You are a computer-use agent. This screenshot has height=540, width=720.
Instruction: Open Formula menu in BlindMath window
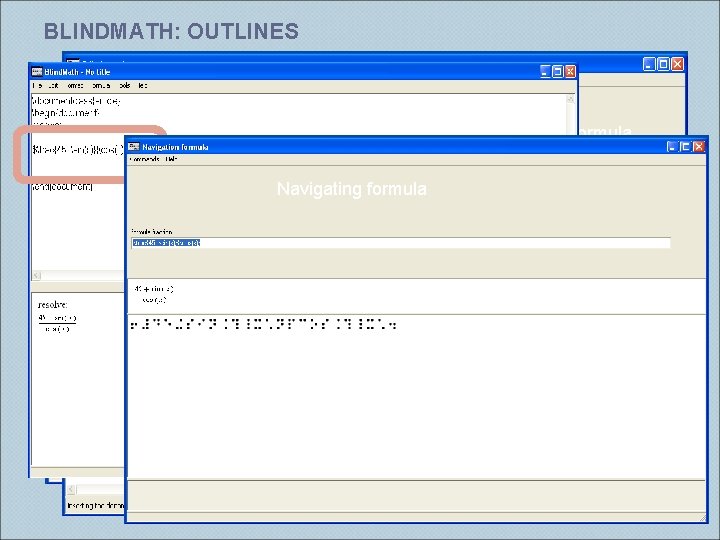pos(101,85)
